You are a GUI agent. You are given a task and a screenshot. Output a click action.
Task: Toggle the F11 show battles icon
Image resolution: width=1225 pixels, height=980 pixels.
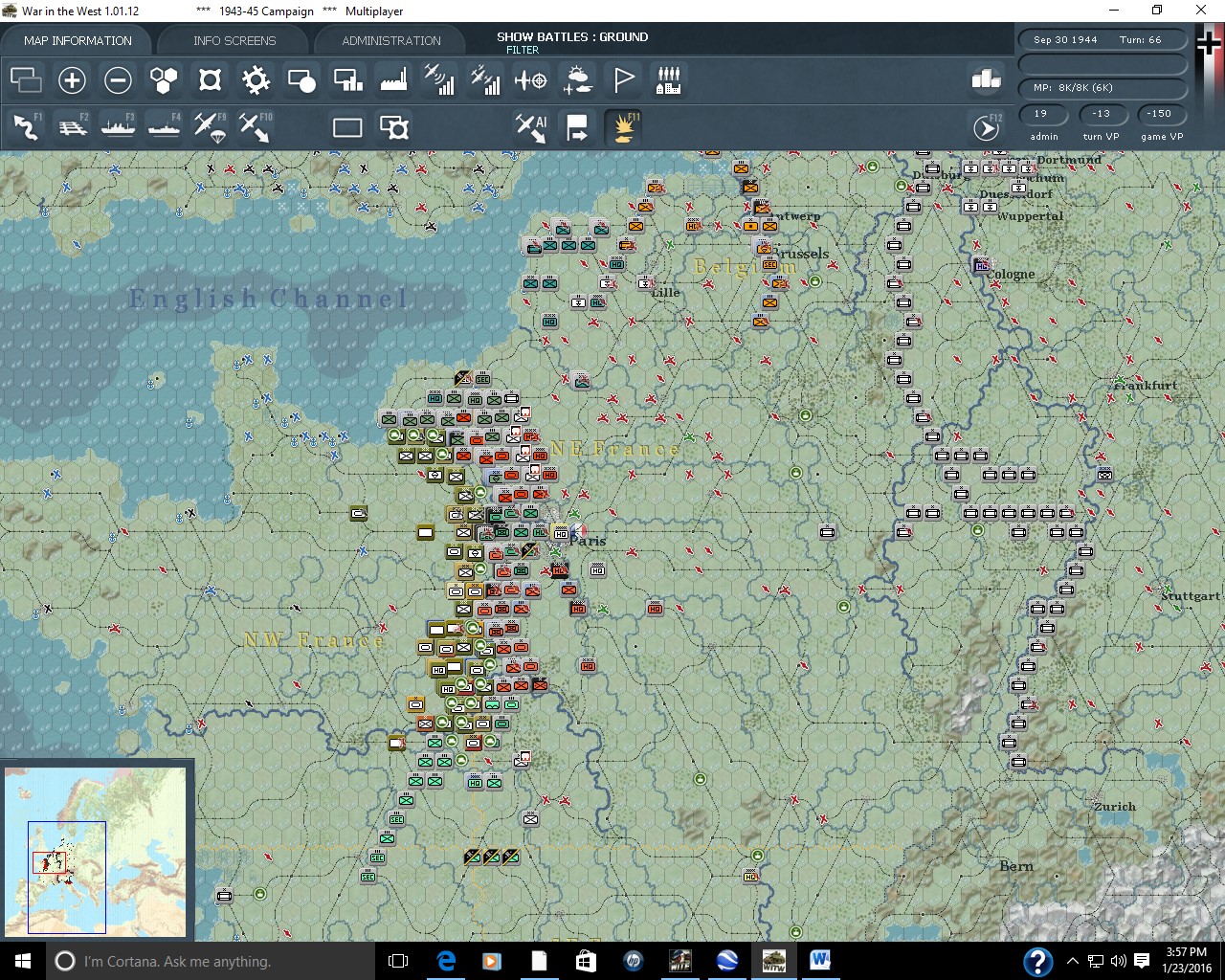point(623,127)
